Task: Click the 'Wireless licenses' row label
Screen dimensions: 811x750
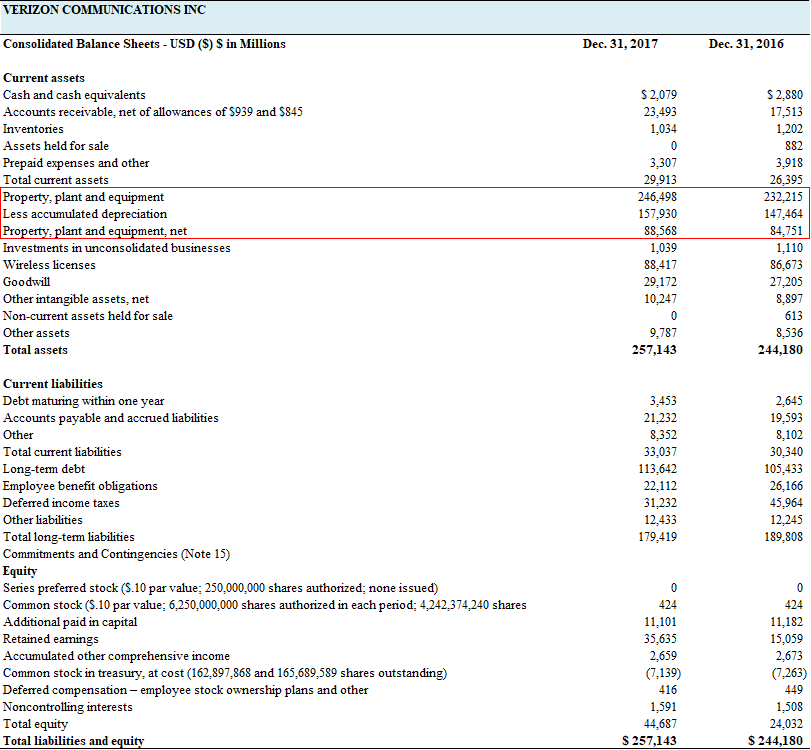Action: [49, 265]
